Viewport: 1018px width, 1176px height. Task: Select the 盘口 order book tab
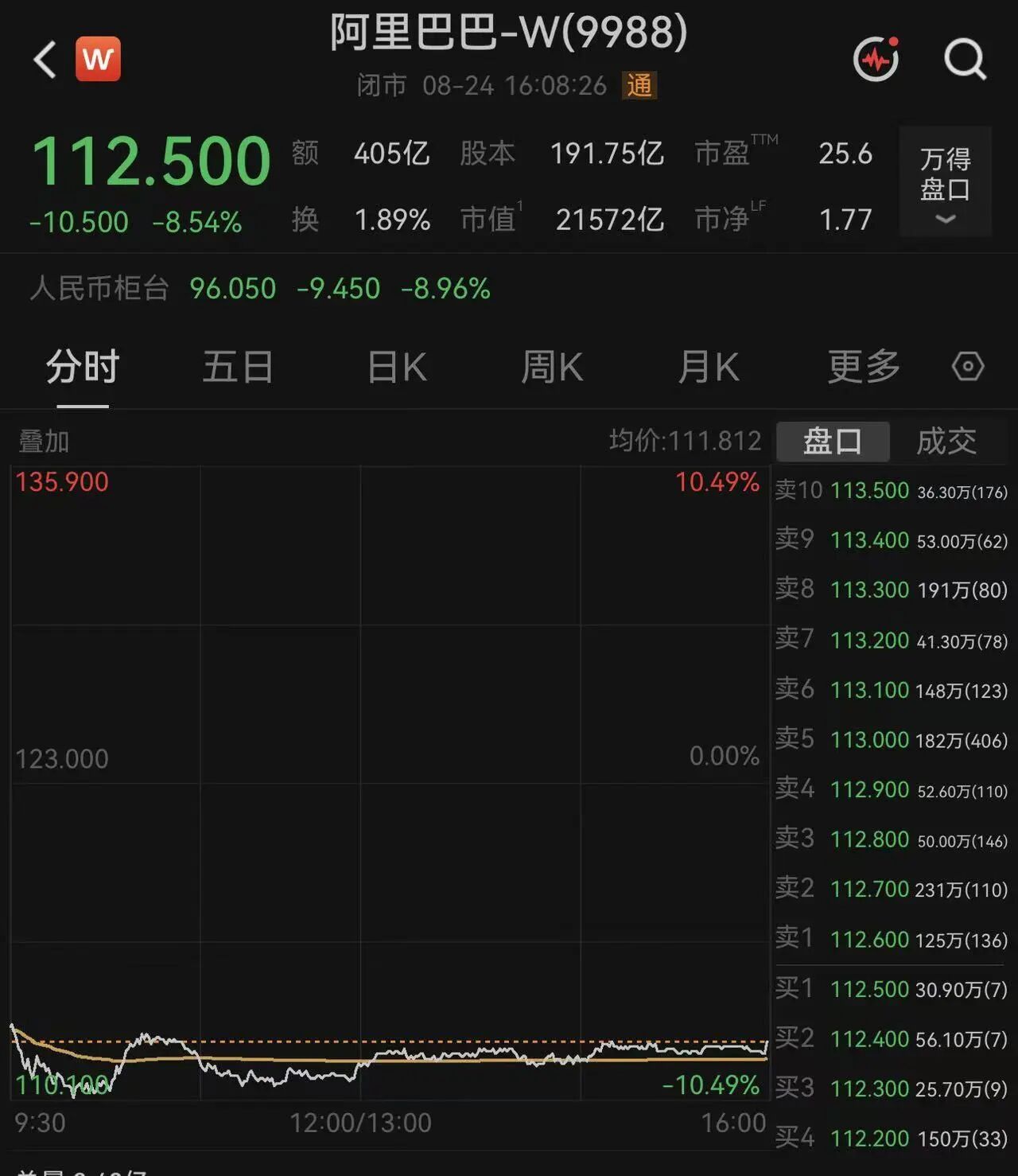(833, 442)
